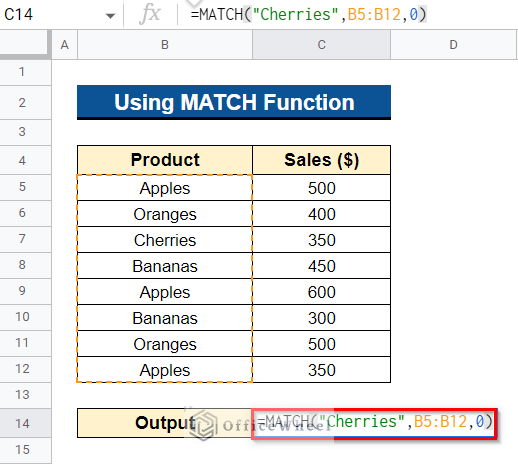Click the select-all corner box
Screen dimensions: 518x464
tap(24, 44)
